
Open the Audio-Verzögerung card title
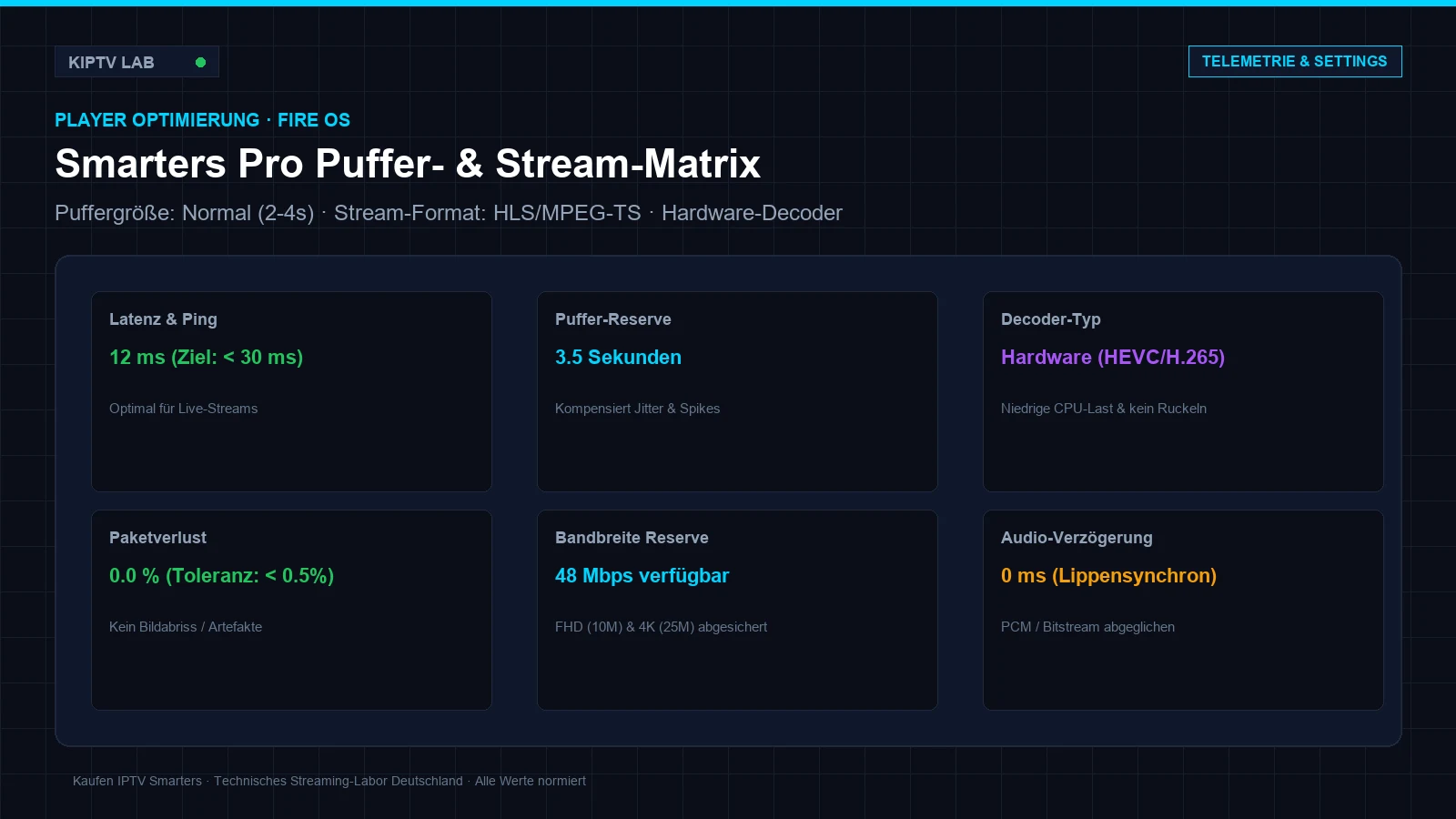(x=1077, y=538)
